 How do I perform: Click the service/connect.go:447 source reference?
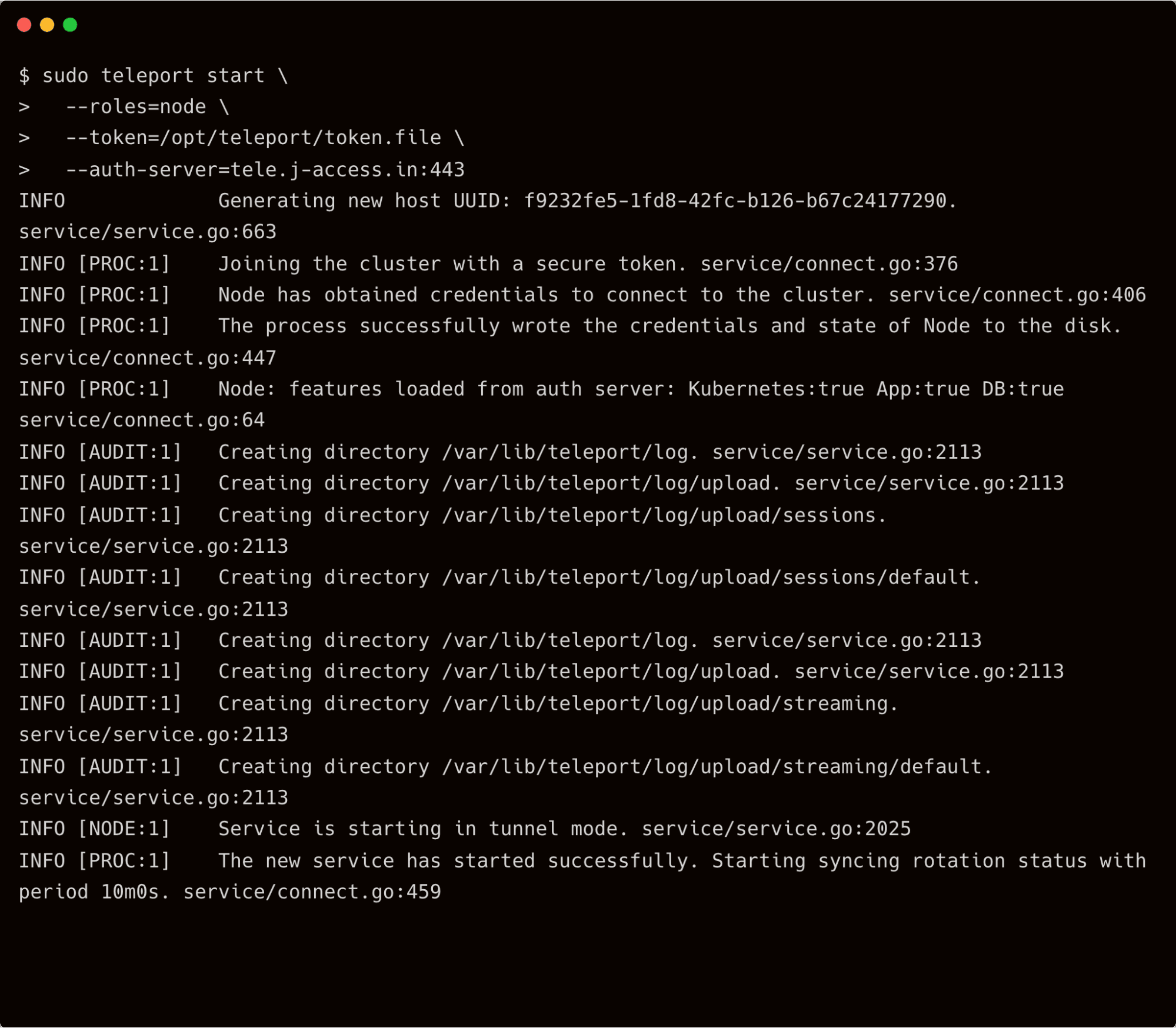[x=147, y=358]
